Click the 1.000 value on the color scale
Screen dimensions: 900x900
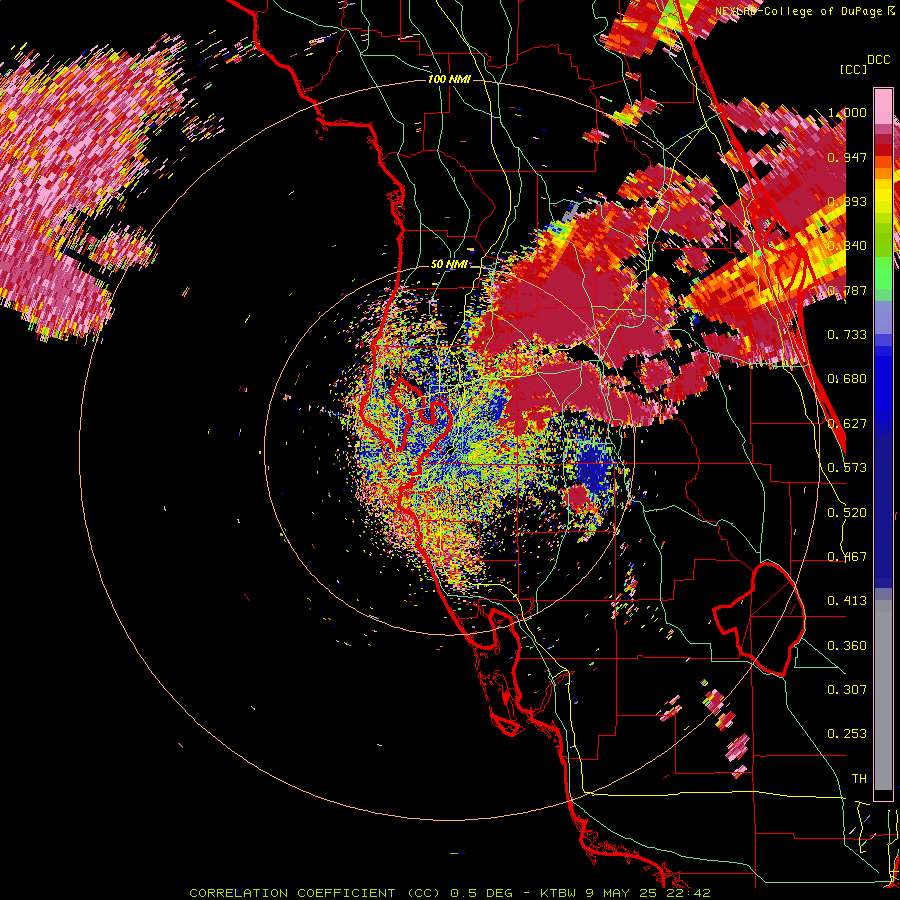click(x=847, y=112)
